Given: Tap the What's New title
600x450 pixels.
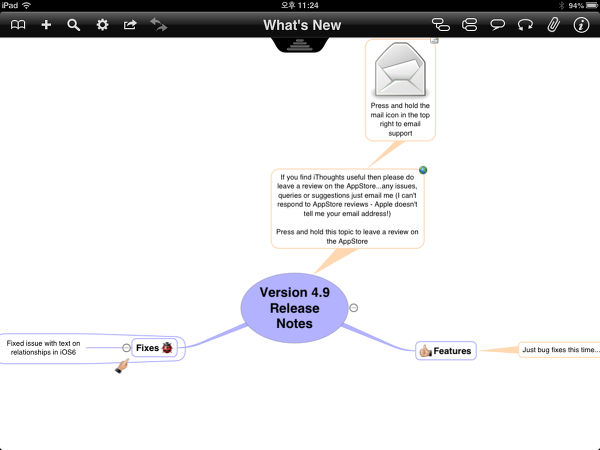Looking at the screenshot, I should 302,25.
